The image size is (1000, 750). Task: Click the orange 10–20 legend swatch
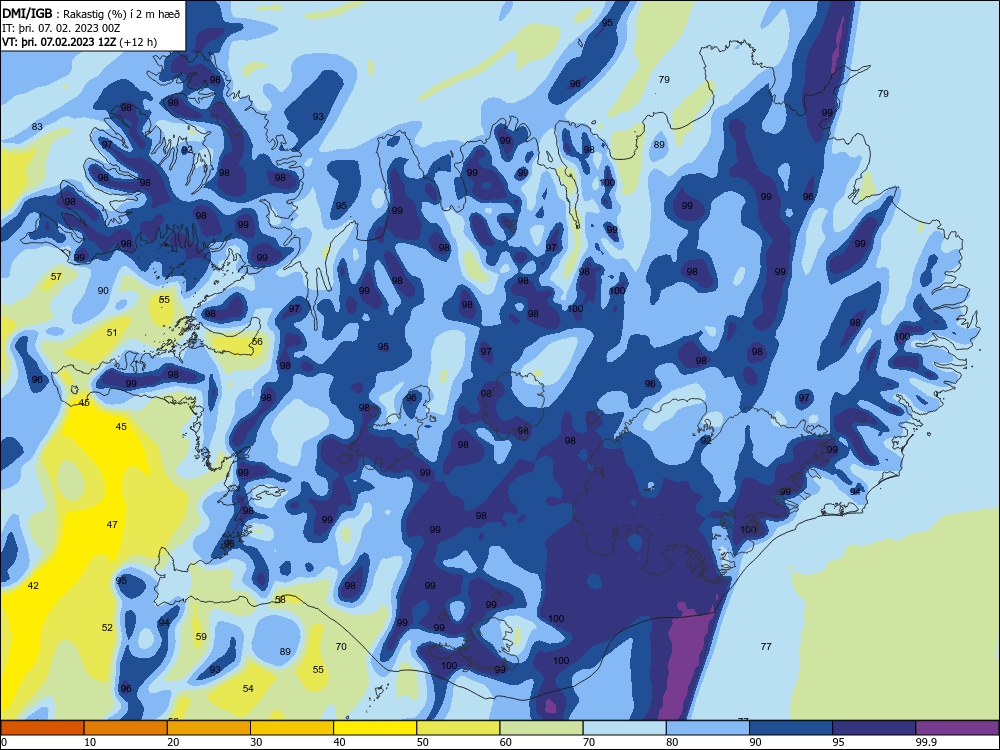coord(126,728)
